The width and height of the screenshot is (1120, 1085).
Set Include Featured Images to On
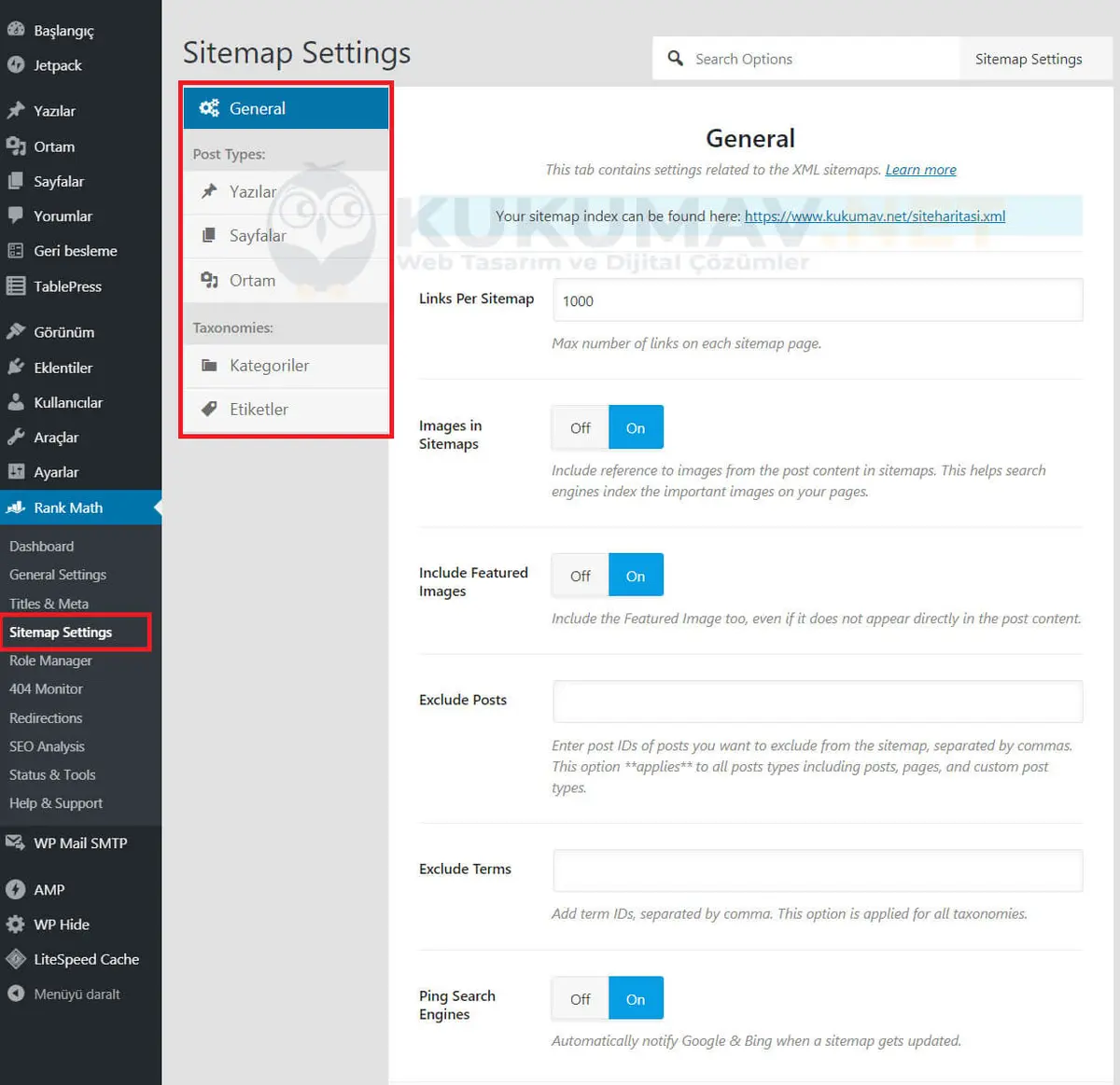636,576
